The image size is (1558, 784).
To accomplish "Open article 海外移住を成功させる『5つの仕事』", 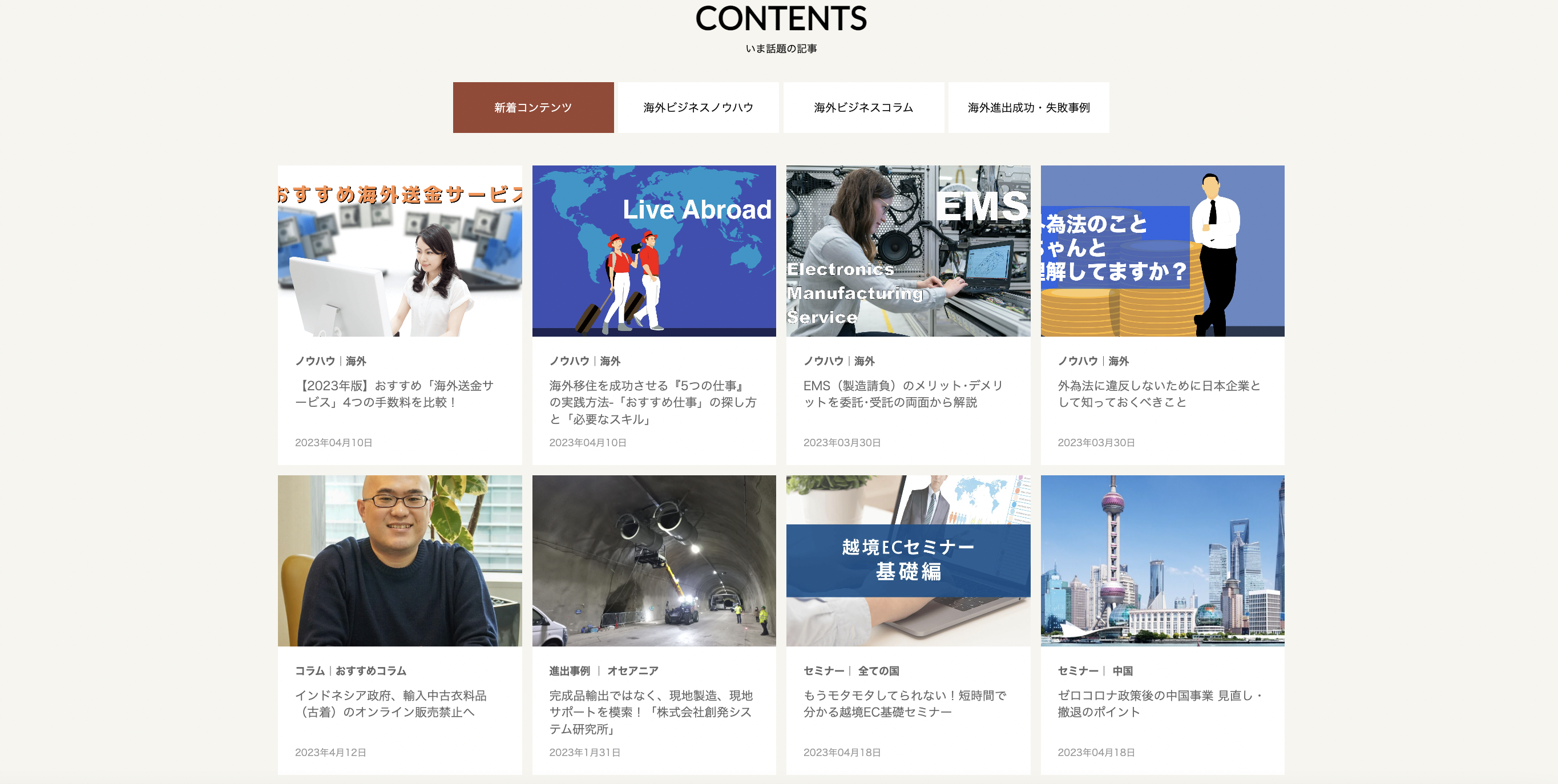I will (653, 402).
